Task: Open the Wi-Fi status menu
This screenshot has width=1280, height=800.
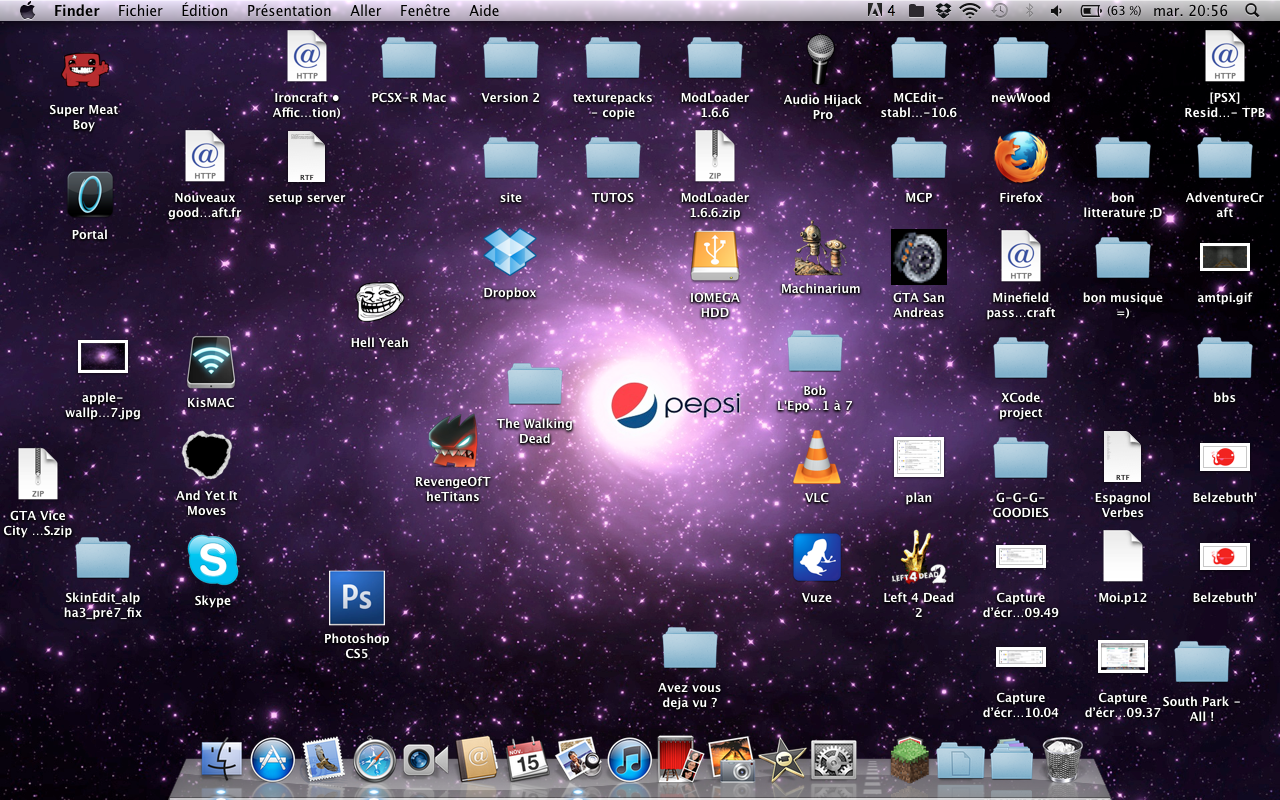Action: pyautogui.click(x=969, y=11)
